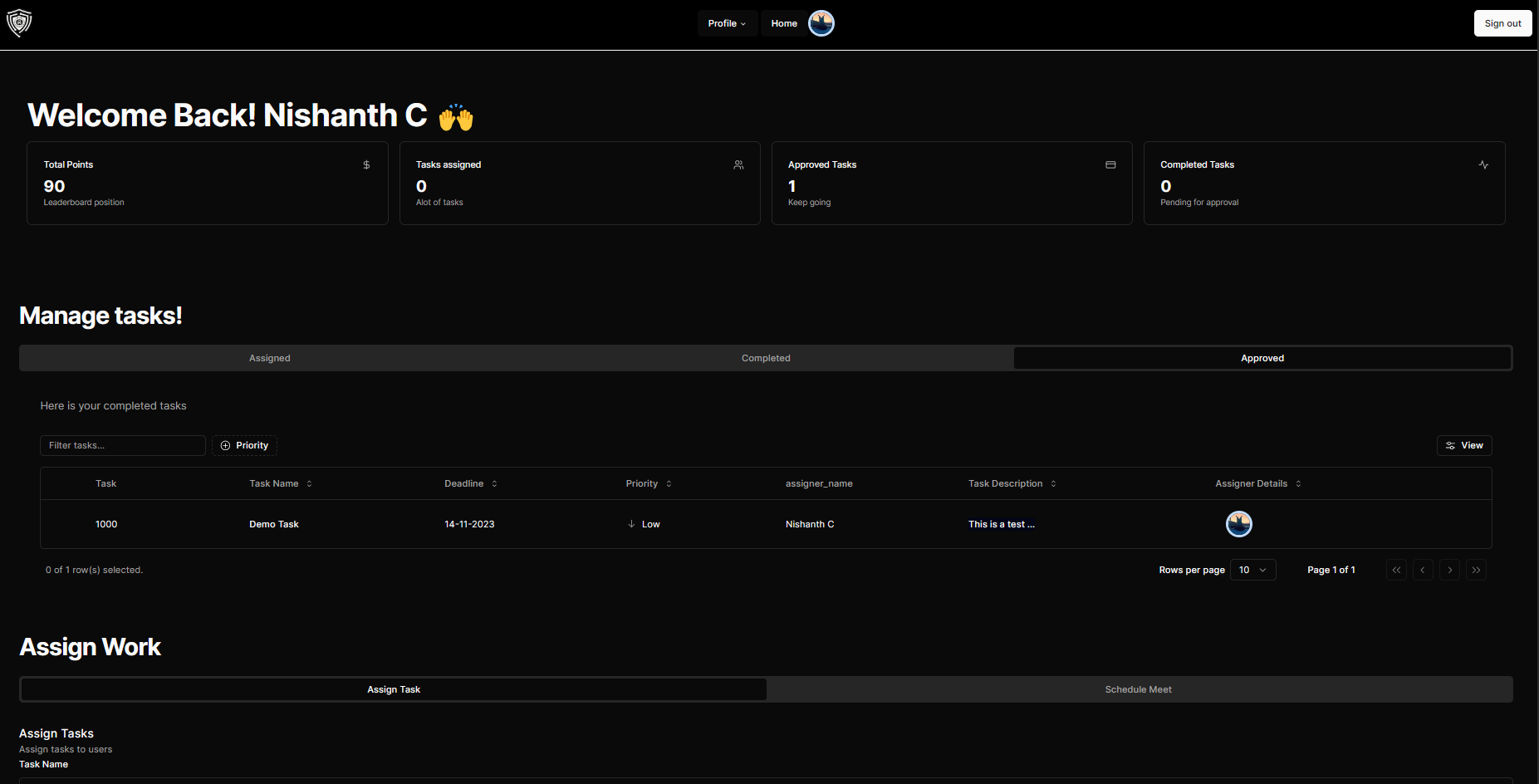Click the shield logo in the navbar
This screenshot has height=784, width=1539.
19,23
